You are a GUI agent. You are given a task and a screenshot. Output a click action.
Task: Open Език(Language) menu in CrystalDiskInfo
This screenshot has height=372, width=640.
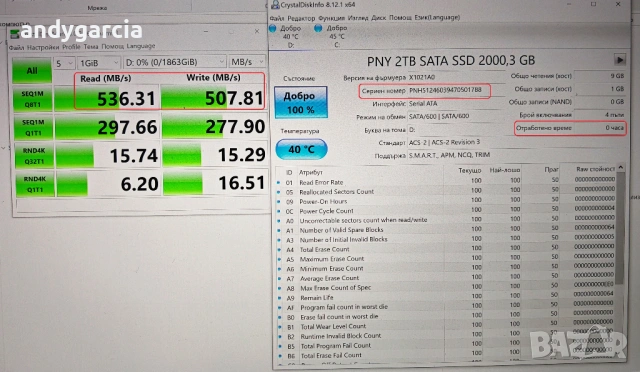click(x=437, y=18)
